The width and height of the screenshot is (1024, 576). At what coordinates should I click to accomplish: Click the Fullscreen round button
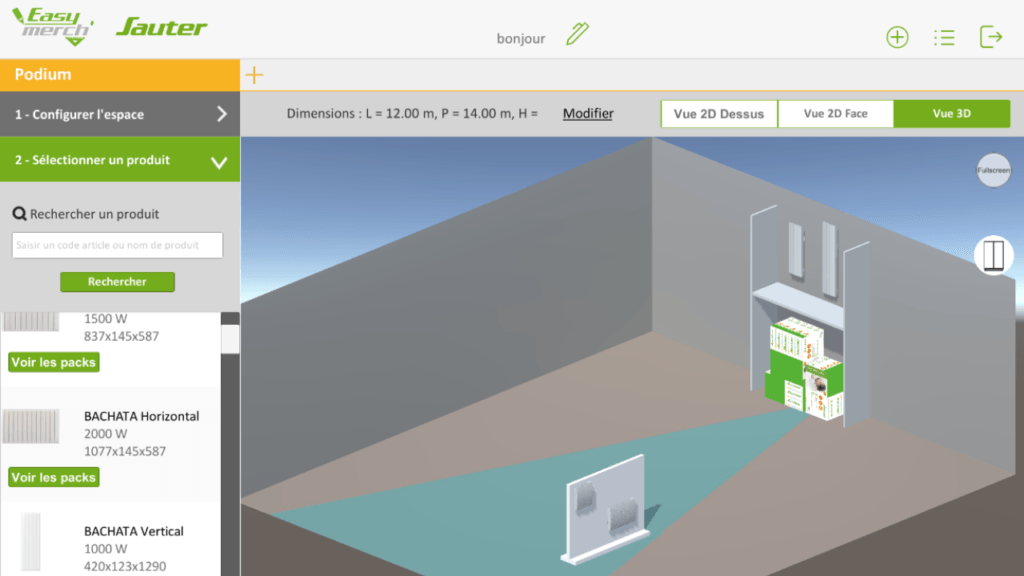tap(993, 170)
